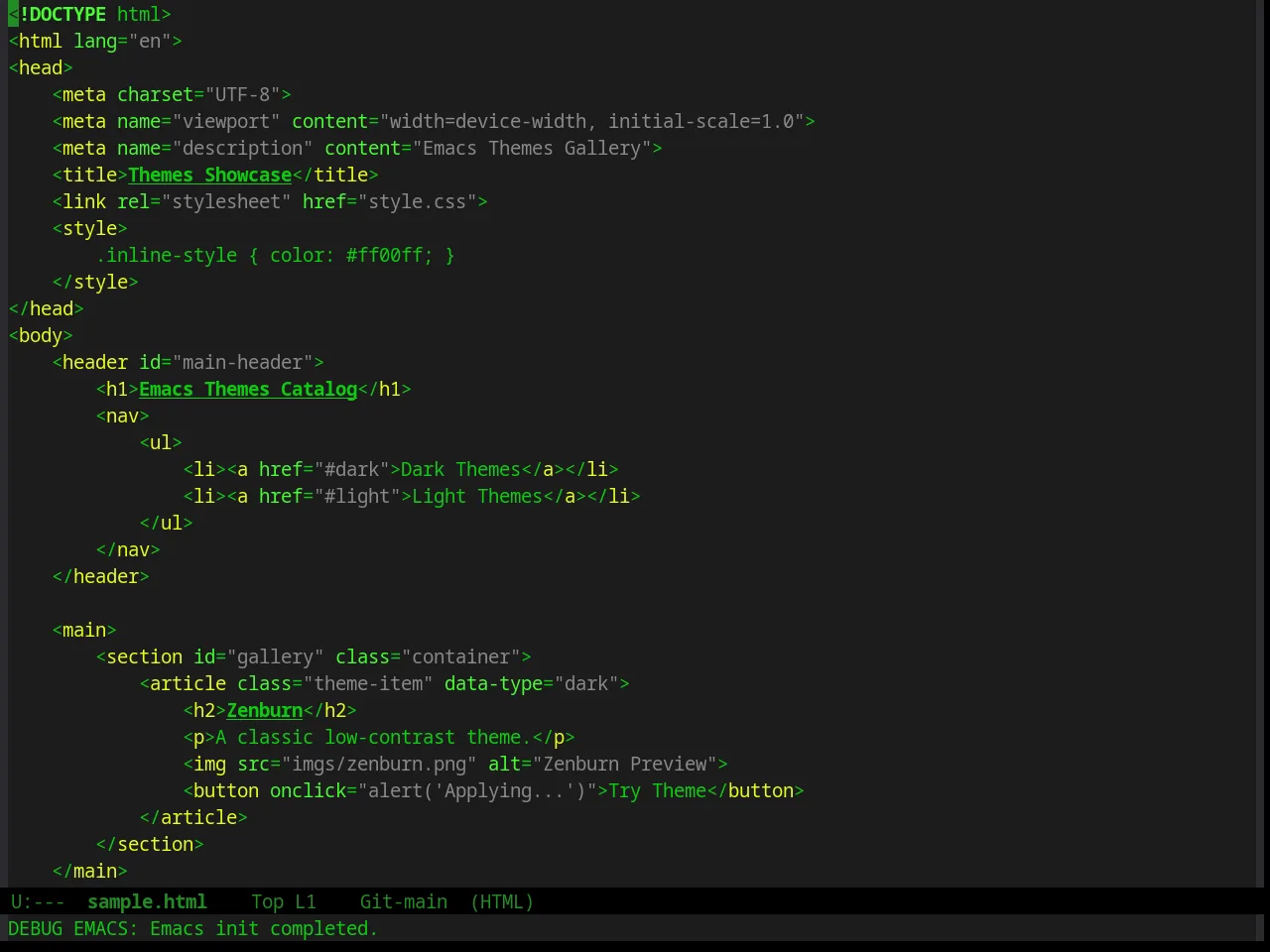
Task: Click the "stylesheet" rel value
Action: coord(226,201)
